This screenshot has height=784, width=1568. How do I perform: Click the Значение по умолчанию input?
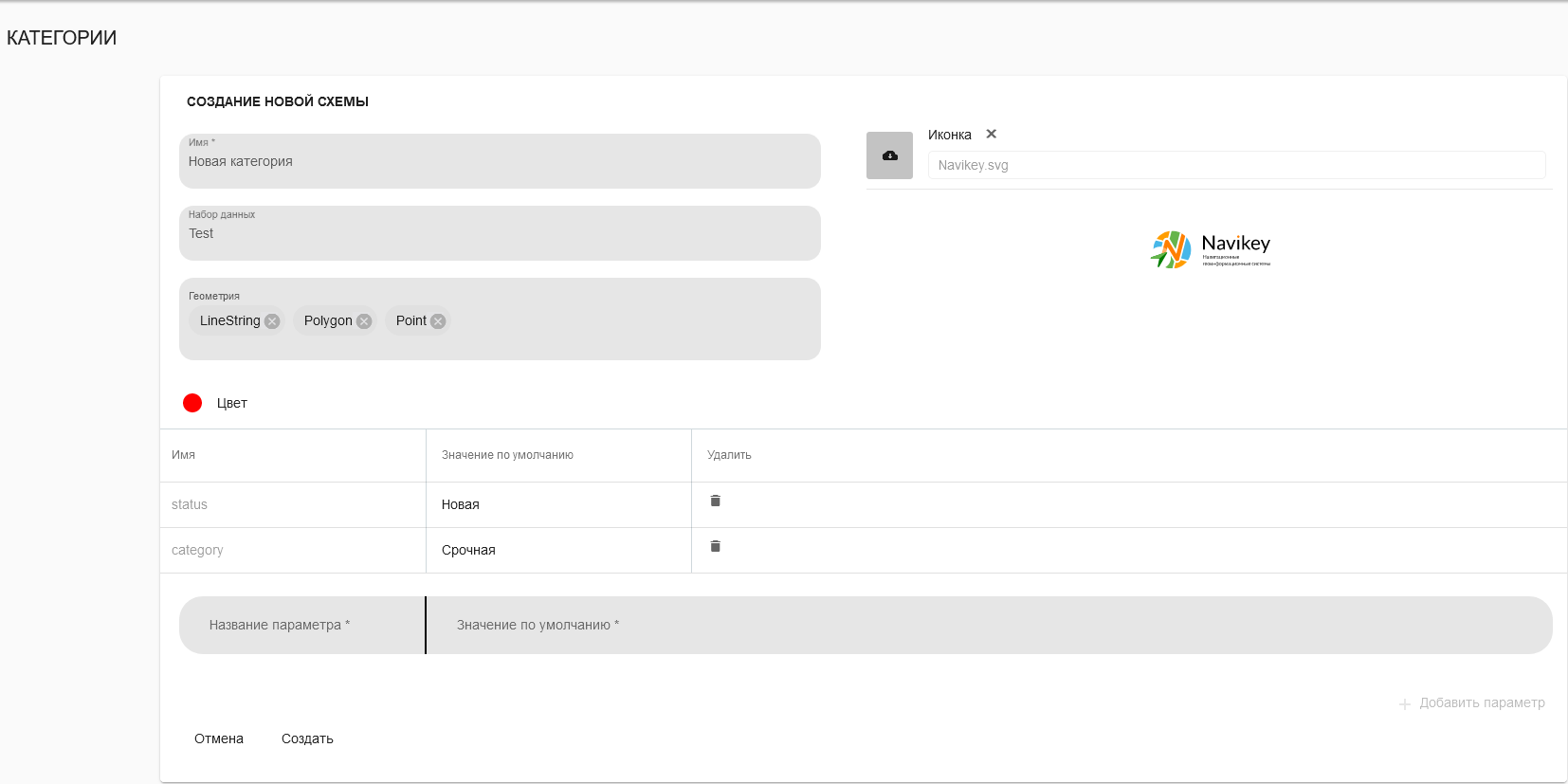986,625
